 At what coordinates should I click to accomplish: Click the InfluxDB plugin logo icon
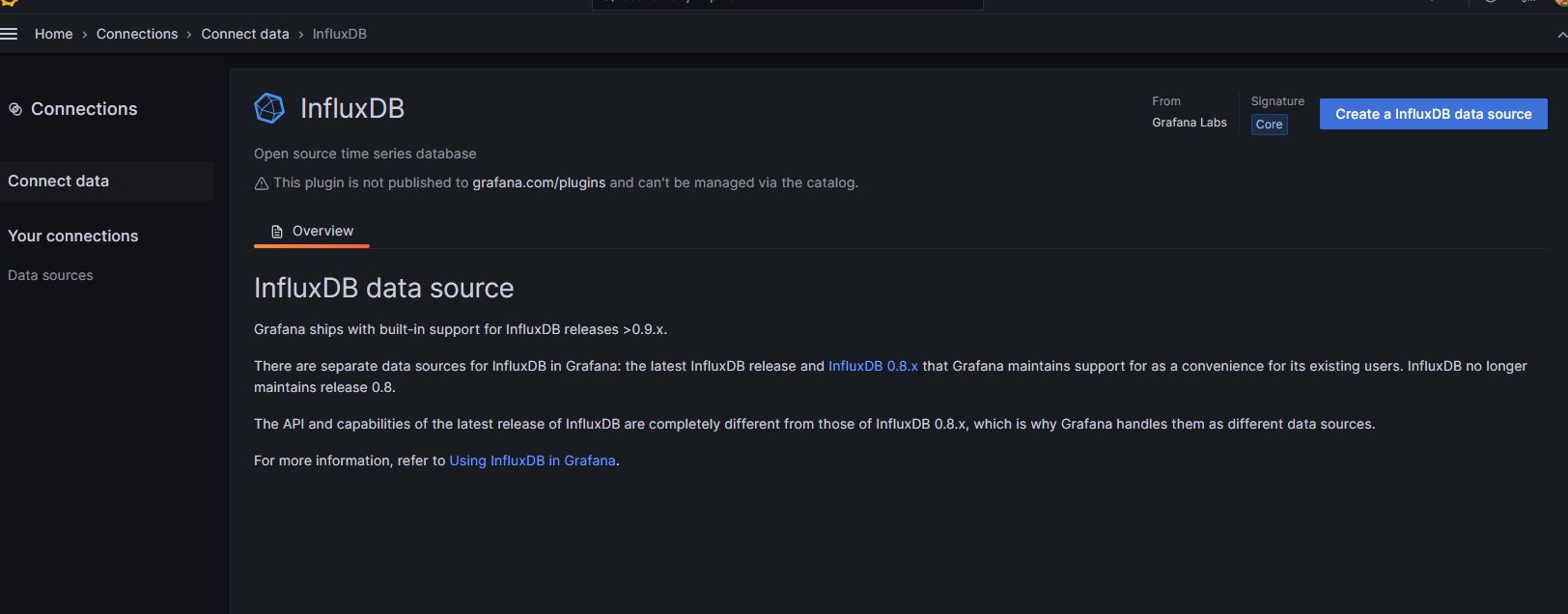coord(269,108)
